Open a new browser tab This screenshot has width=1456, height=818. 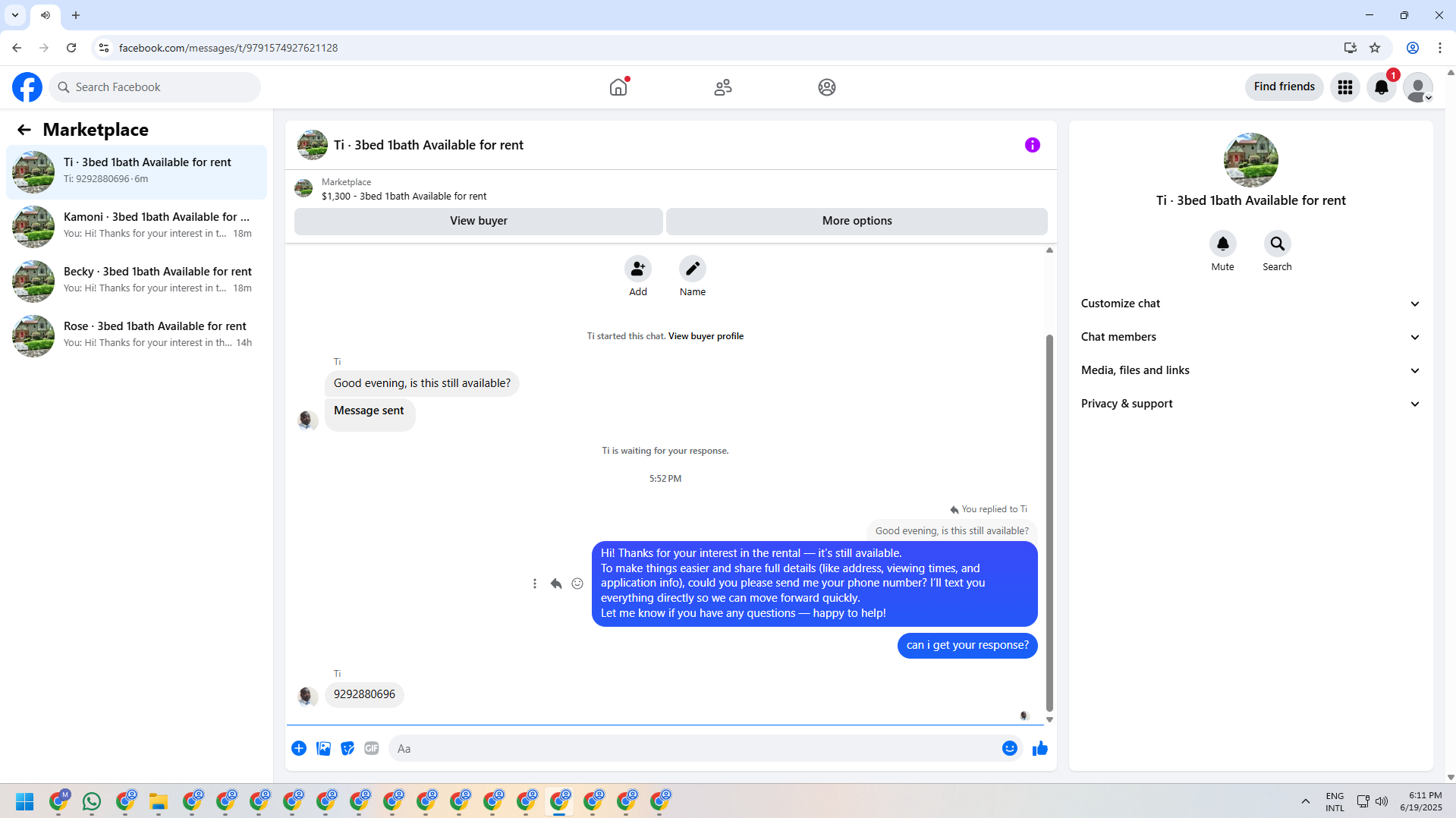pyautogui.click(x=76, y=15)
